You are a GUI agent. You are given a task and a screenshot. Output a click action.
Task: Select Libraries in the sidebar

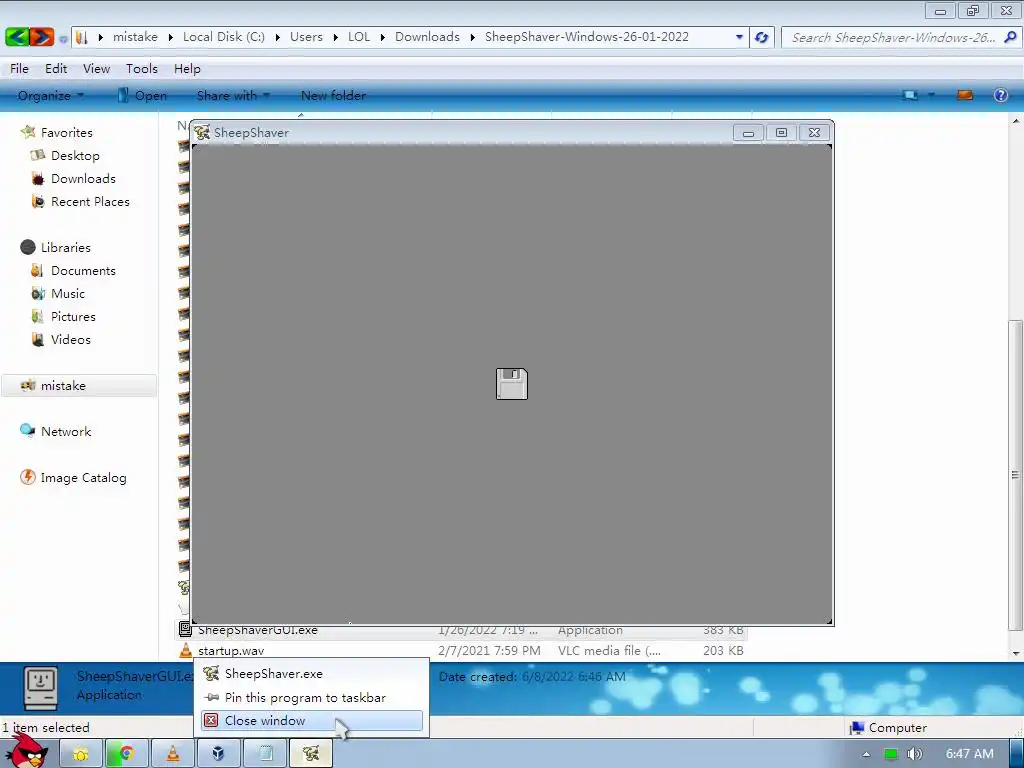(x=65, y=248)
